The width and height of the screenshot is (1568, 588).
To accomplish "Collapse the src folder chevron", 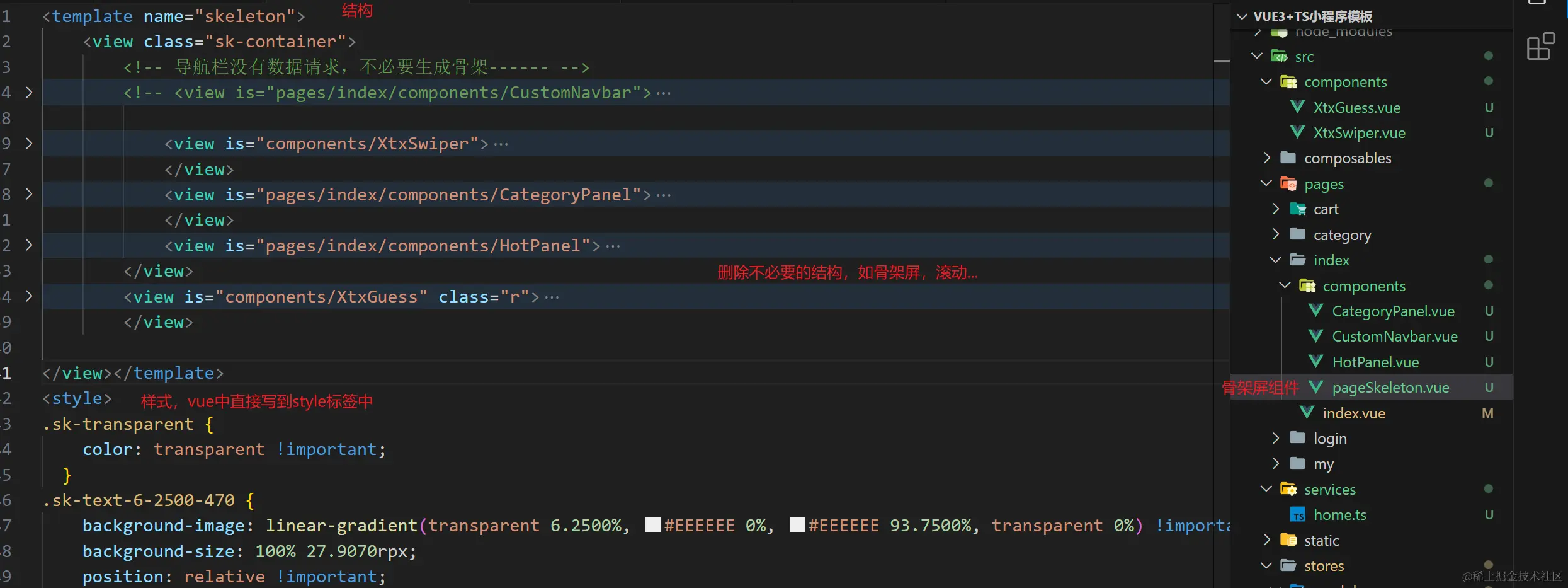I will [1257, 56].
